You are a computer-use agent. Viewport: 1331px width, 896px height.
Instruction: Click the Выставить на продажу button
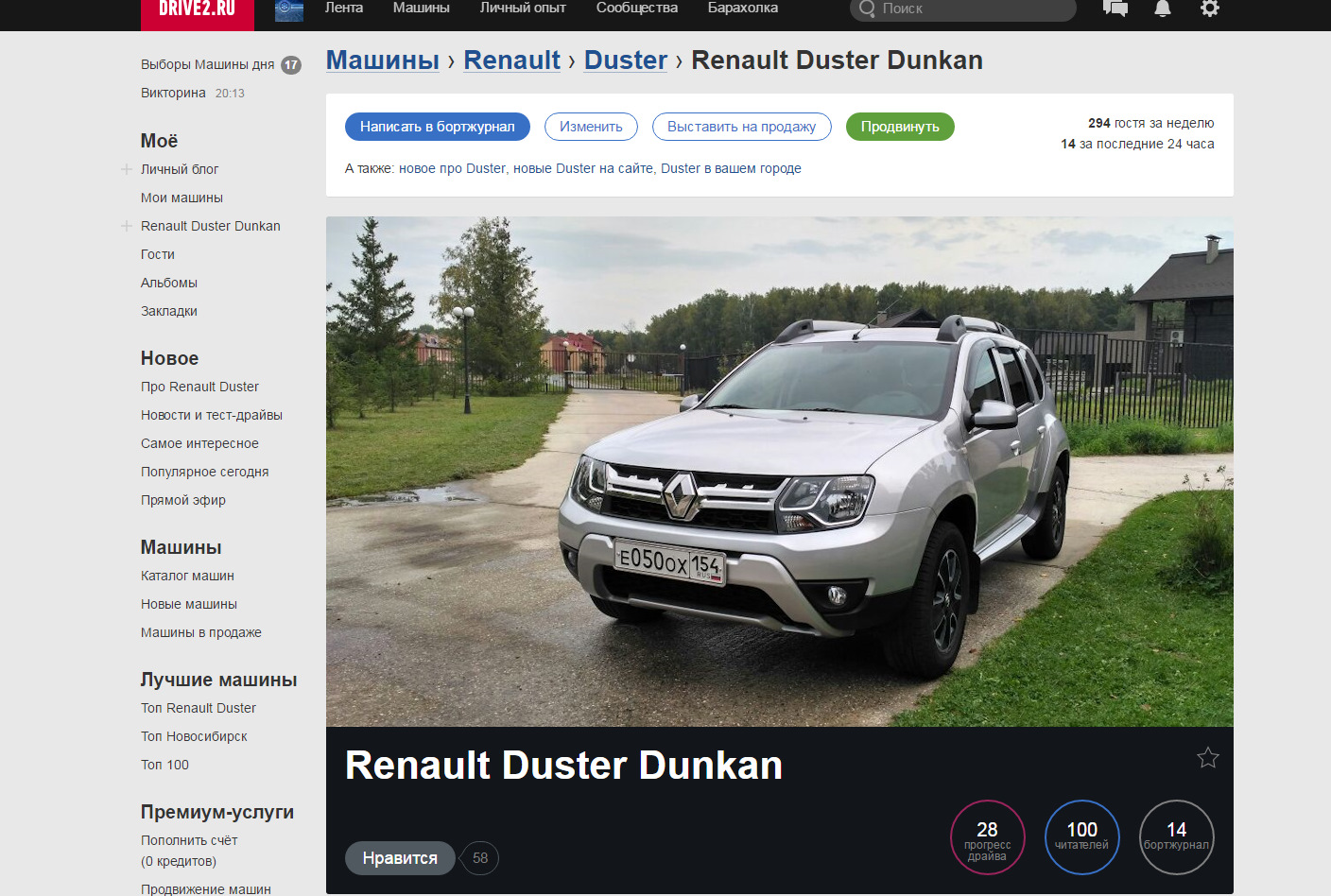(x=742, y=127)
